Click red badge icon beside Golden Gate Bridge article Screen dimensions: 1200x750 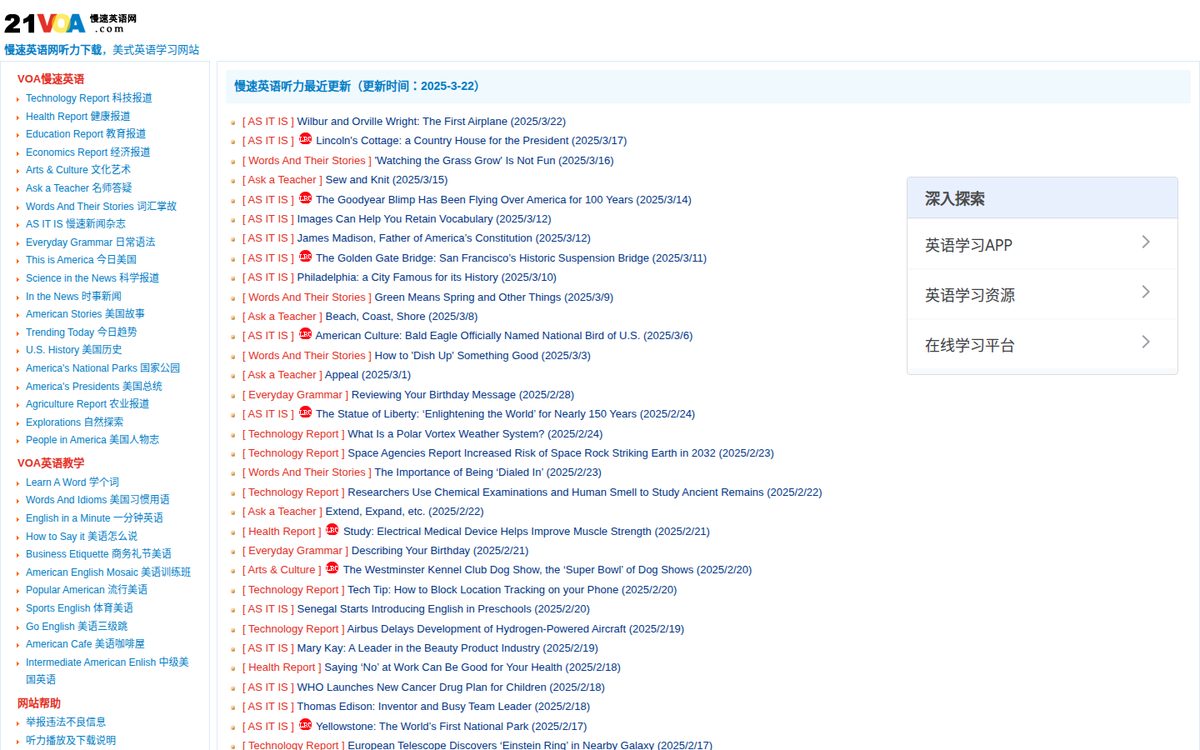coord(305,257)
